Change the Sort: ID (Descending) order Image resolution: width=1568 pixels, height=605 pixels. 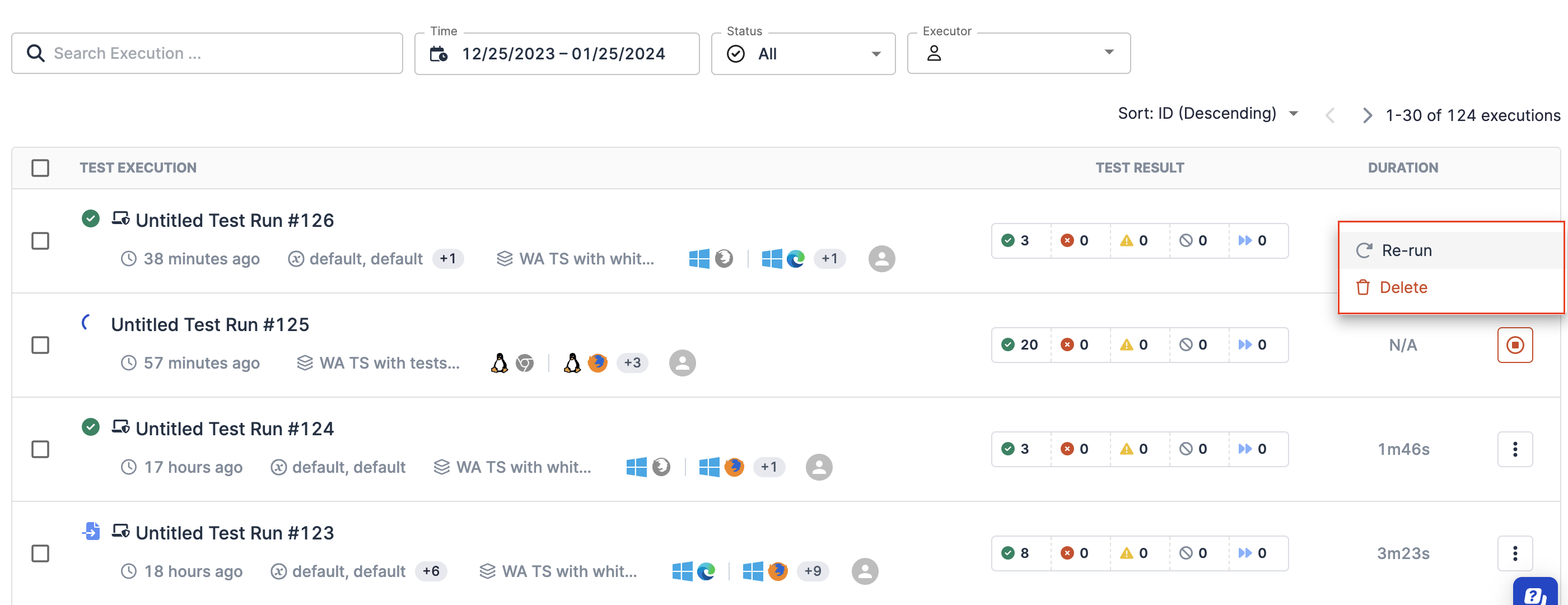point(1208,114)
